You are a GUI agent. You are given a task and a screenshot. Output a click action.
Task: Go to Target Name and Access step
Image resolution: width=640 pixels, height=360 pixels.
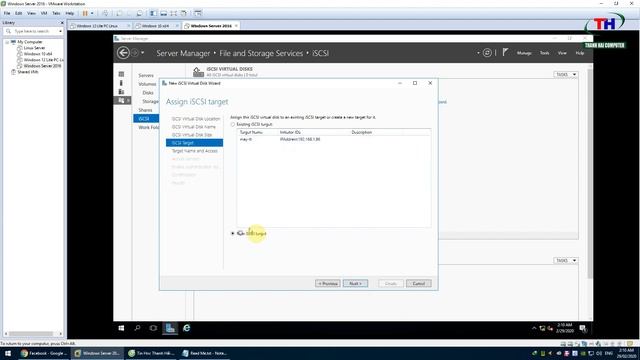(194, 151)
